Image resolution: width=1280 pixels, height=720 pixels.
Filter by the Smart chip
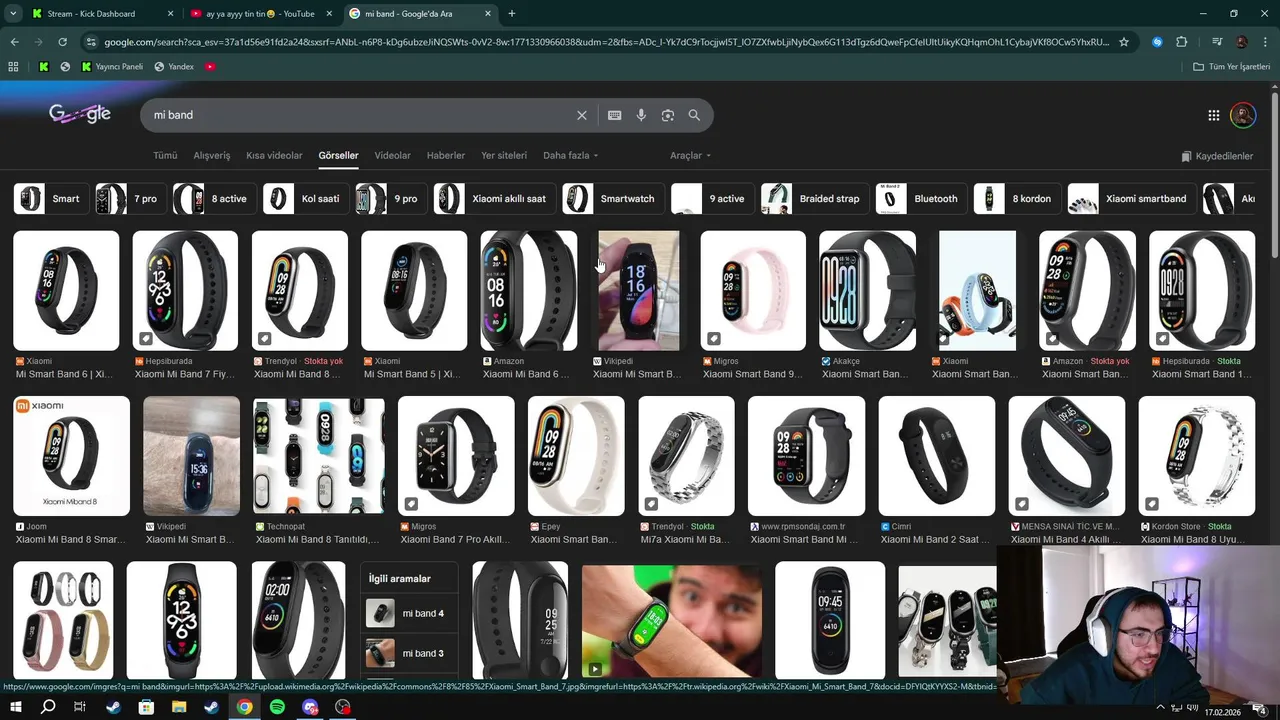click(52, 199)
